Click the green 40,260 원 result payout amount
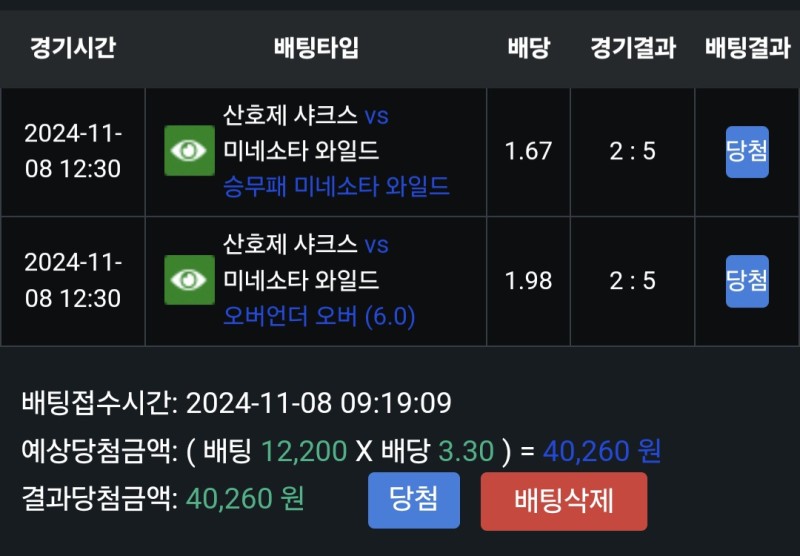 pyautogui.click(x=245, y=498)
